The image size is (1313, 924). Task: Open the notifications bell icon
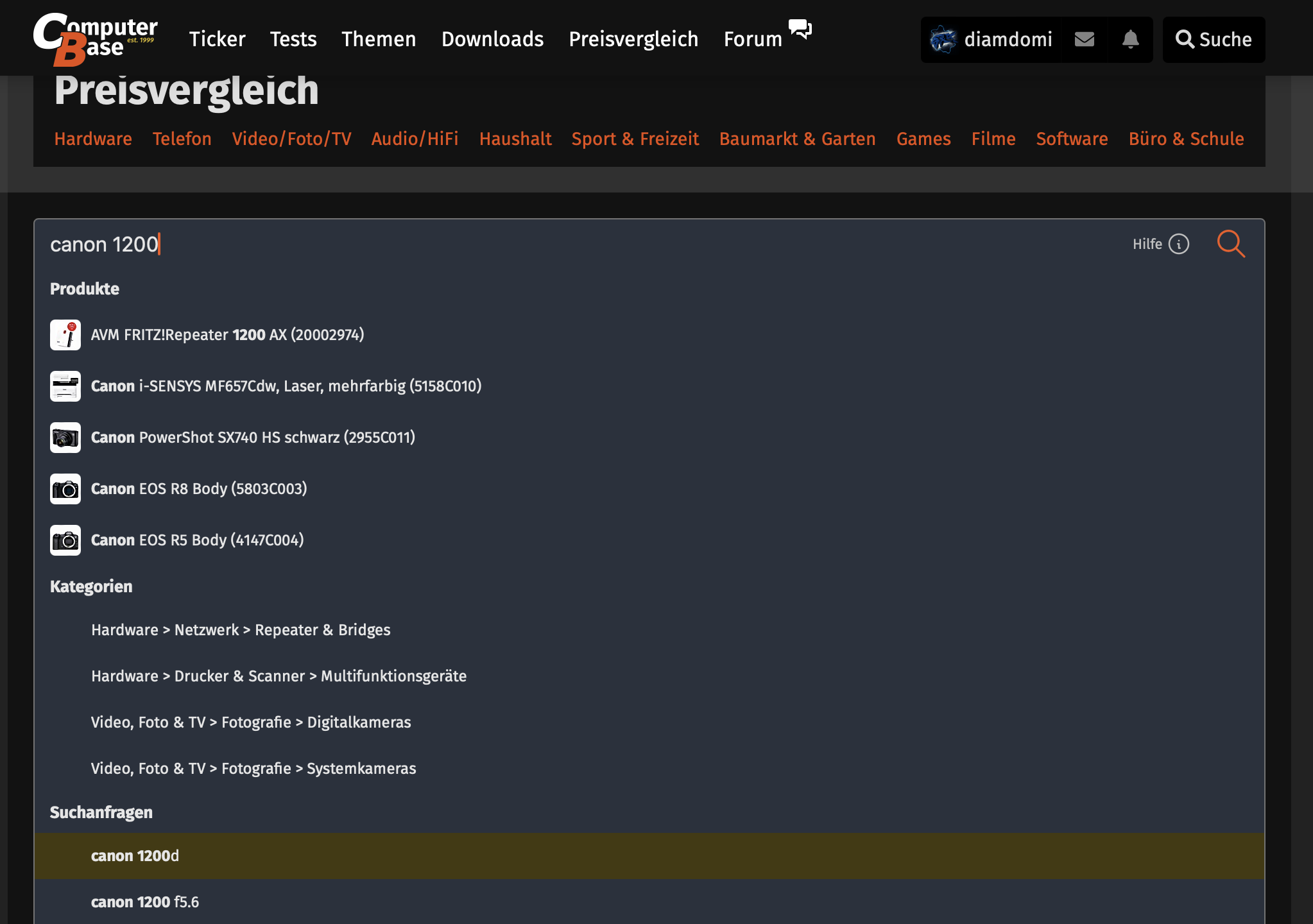click(1130, 40)
